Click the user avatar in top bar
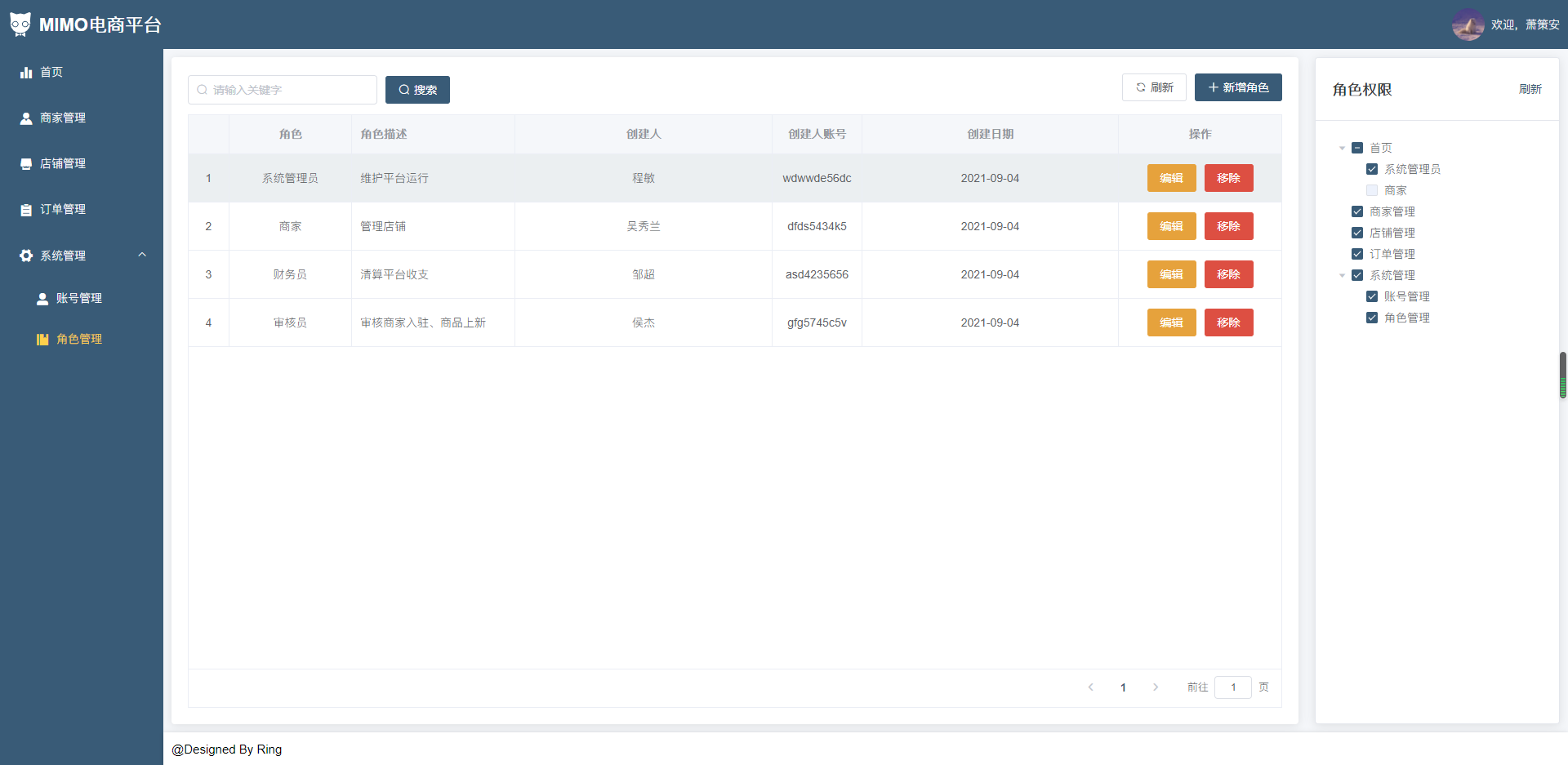Screen dimensions: 1568x765 coord(1468,24)
